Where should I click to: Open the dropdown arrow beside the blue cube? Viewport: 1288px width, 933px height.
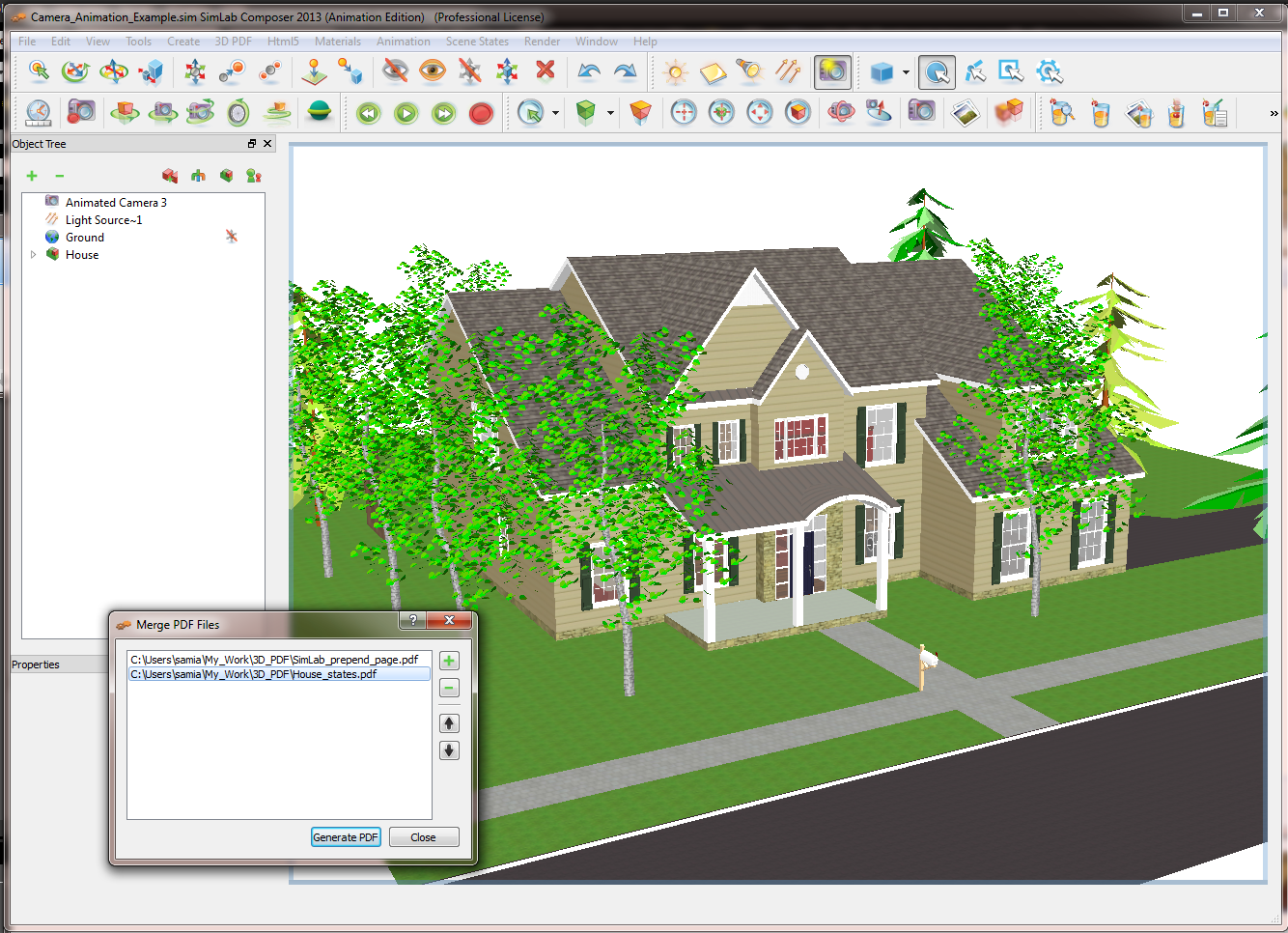pyautogui.click(x=906, y=72)
